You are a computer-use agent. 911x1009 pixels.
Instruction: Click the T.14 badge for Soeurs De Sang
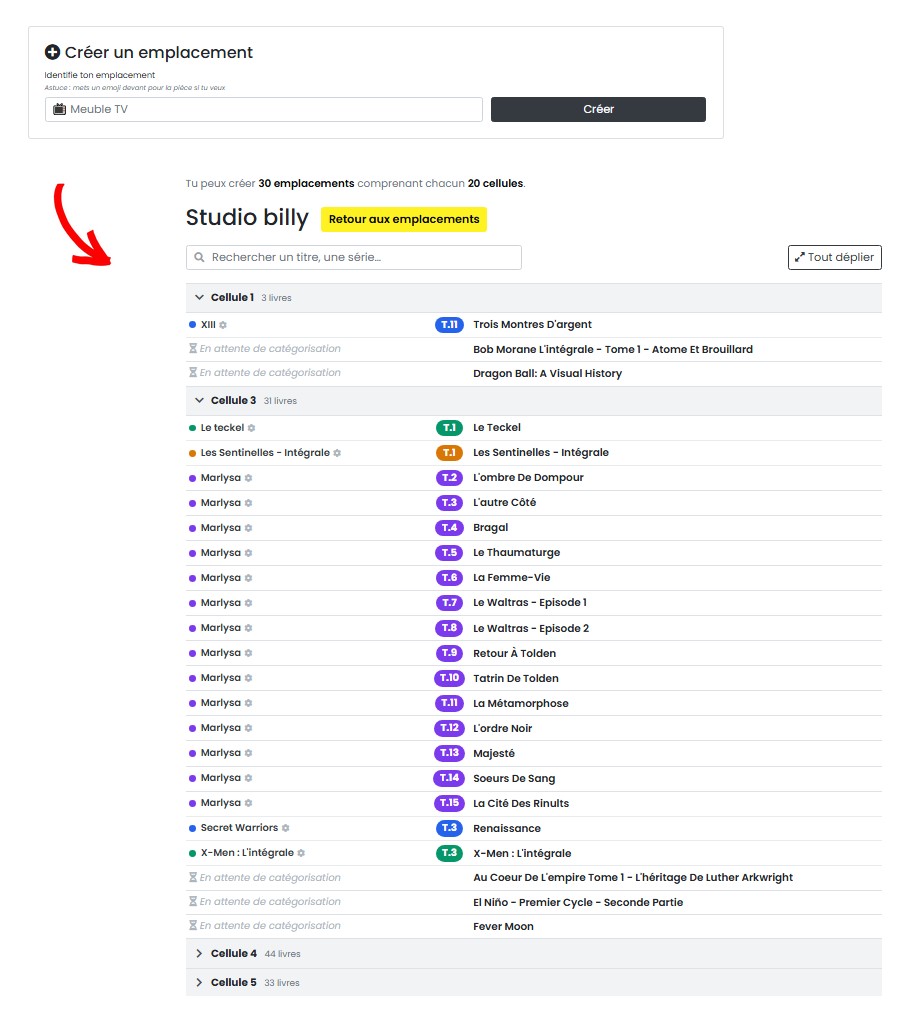coord(449,778)
